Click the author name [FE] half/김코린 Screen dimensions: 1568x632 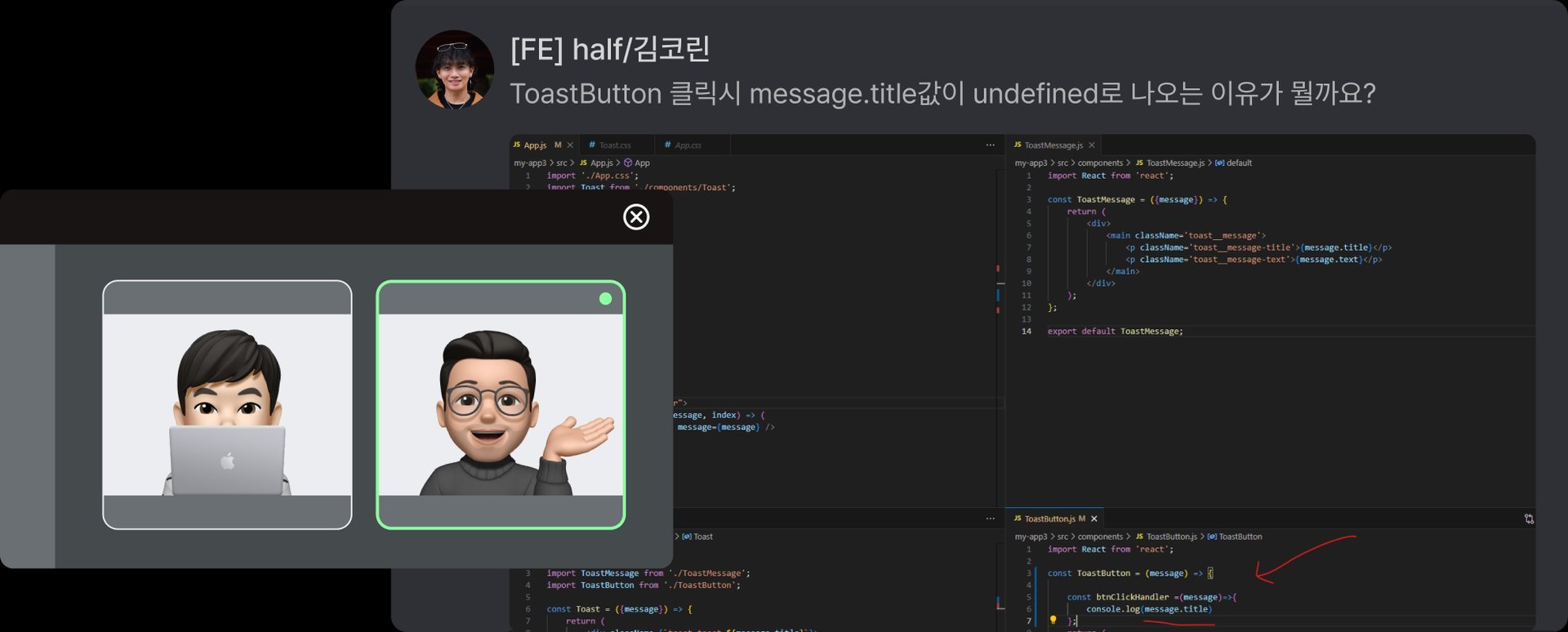pyautogui.click(x=609, y=50)
